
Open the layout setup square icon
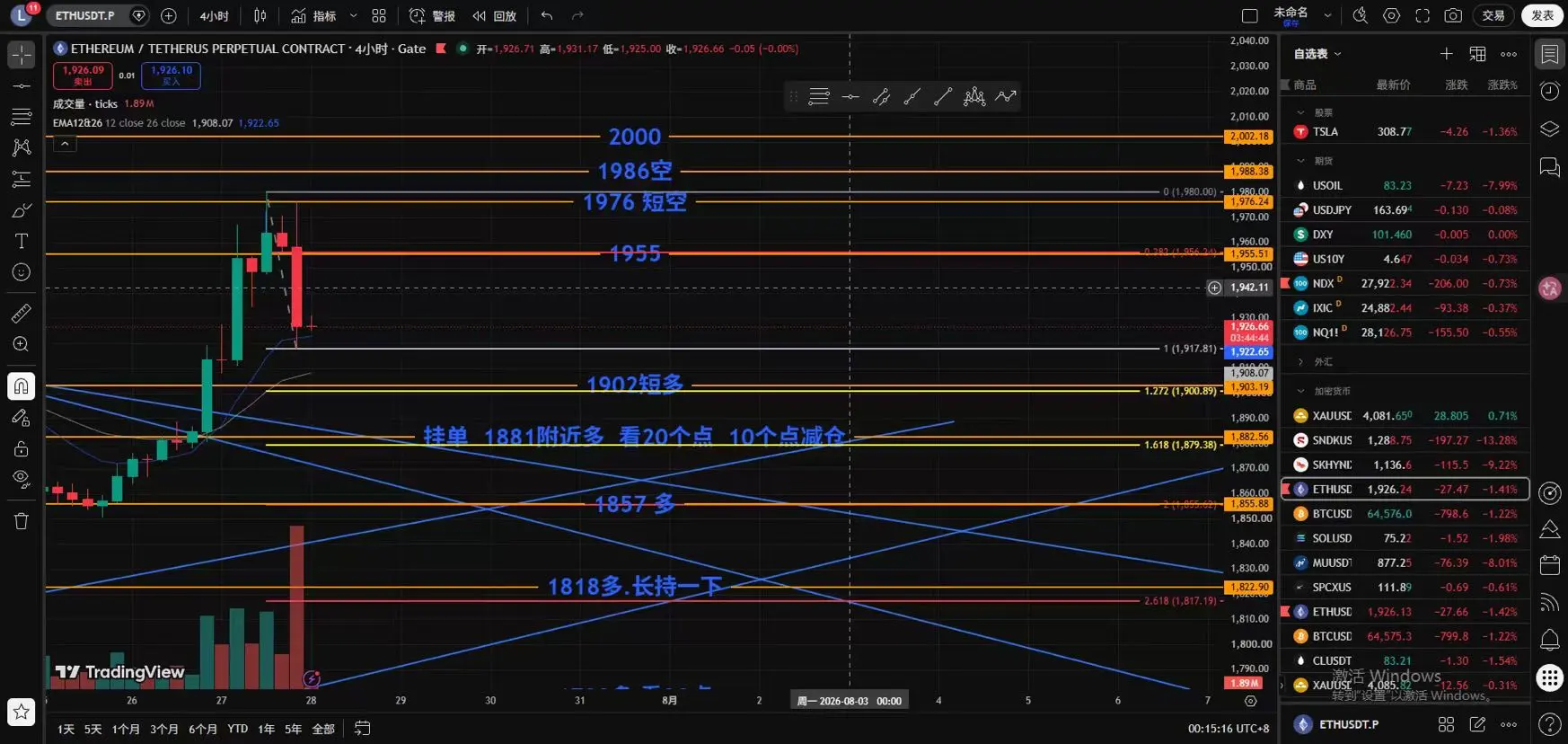(x=1249, y=15)
